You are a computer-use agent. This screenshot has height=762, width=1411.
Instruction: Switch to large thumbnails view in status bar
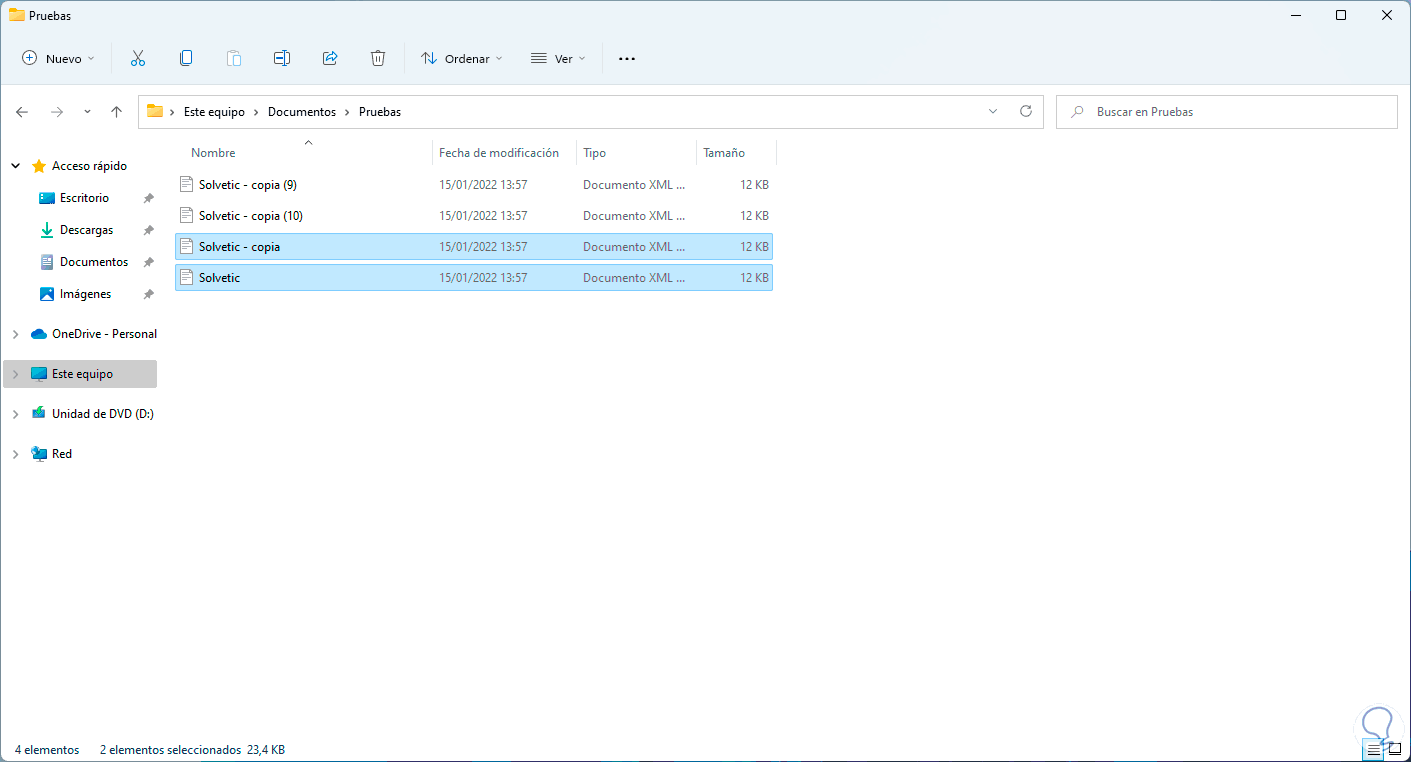tap(1395, 749)
